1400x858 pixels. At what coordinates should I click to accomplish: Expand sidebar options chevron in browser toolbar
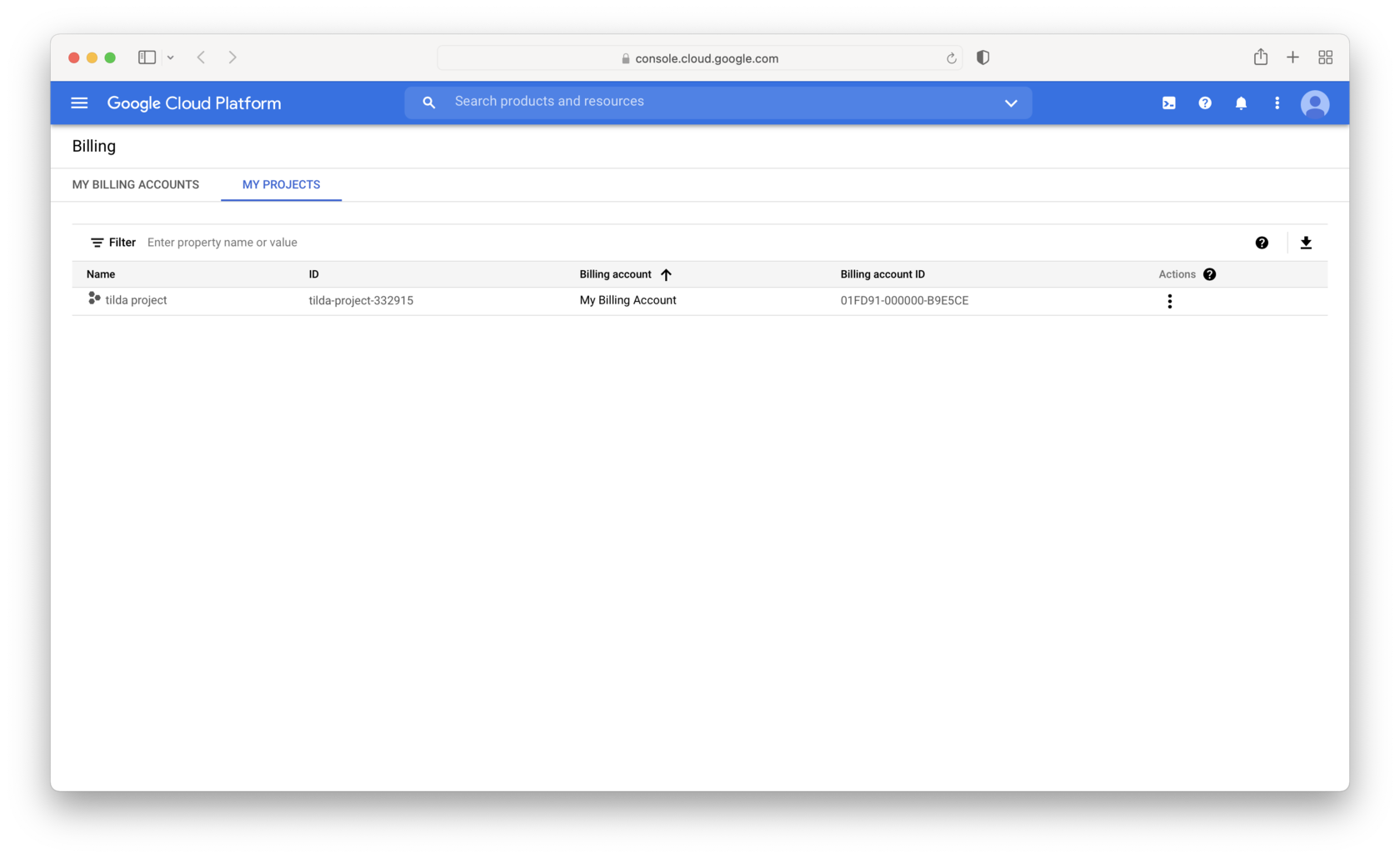click(x=170, y=58)
